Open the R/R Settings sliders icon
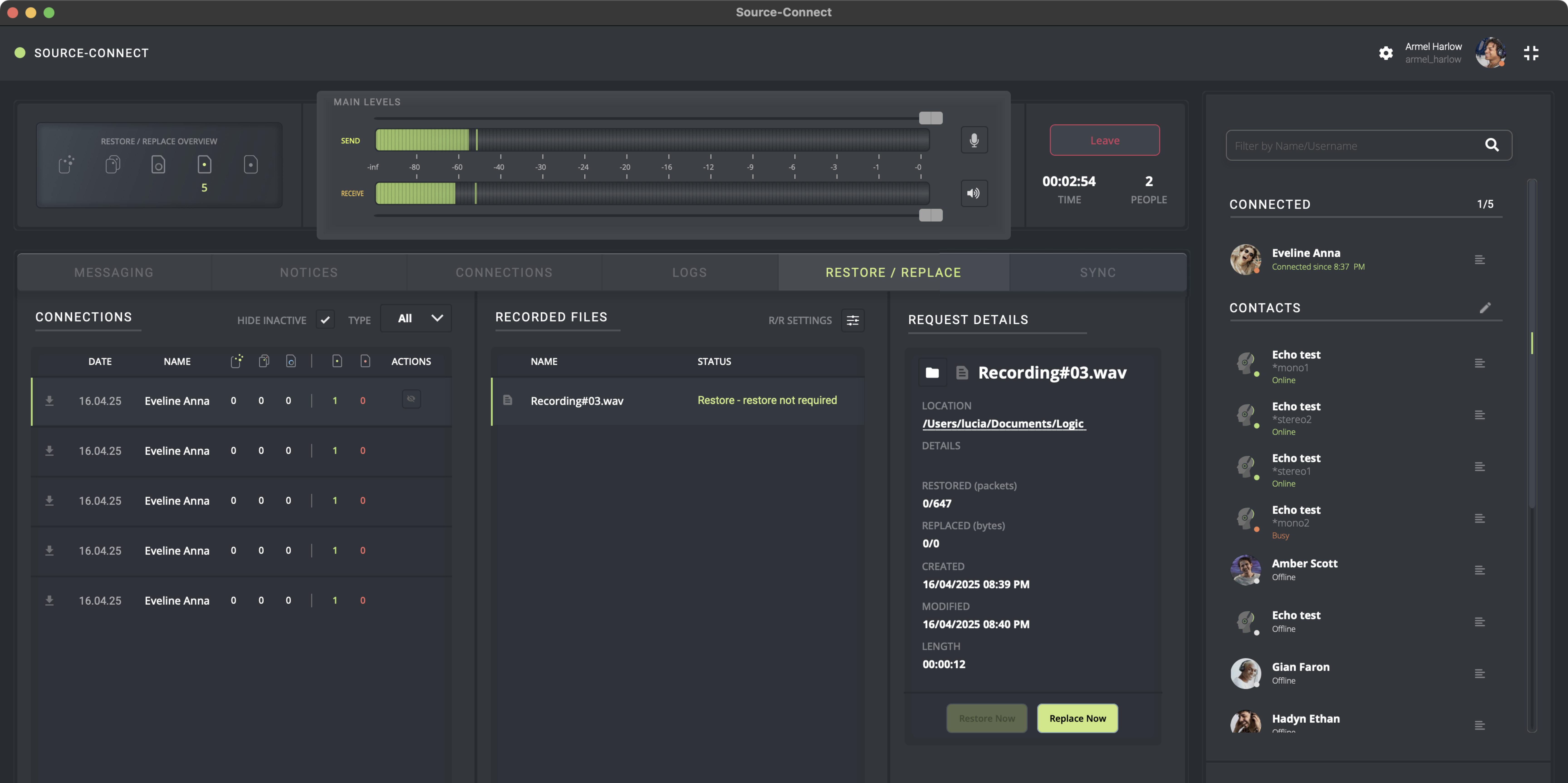Viewport: 1568px width, 783px height. coord(853,320)
